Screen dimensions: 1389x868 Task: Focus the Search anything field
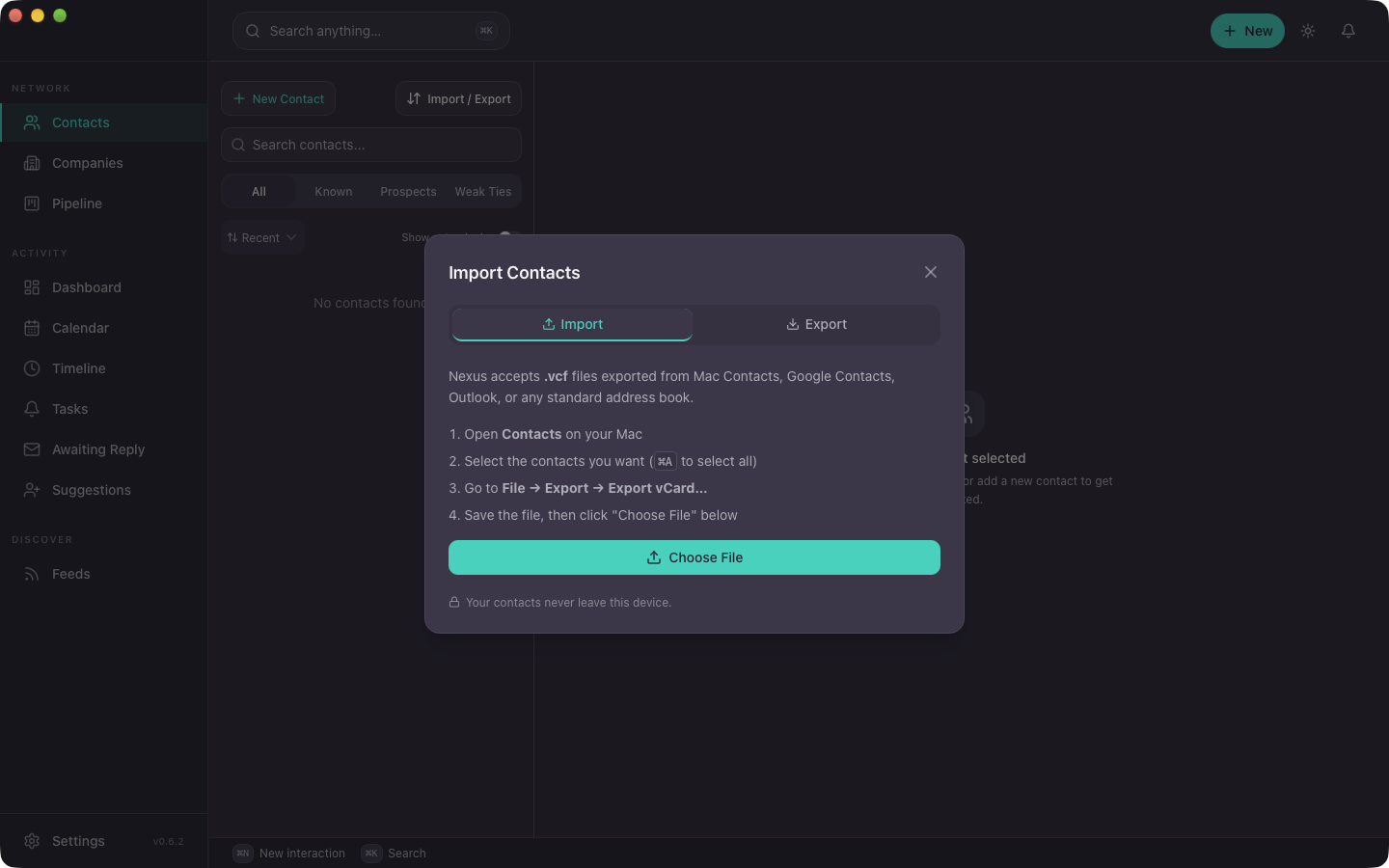(x=371, y=31)
